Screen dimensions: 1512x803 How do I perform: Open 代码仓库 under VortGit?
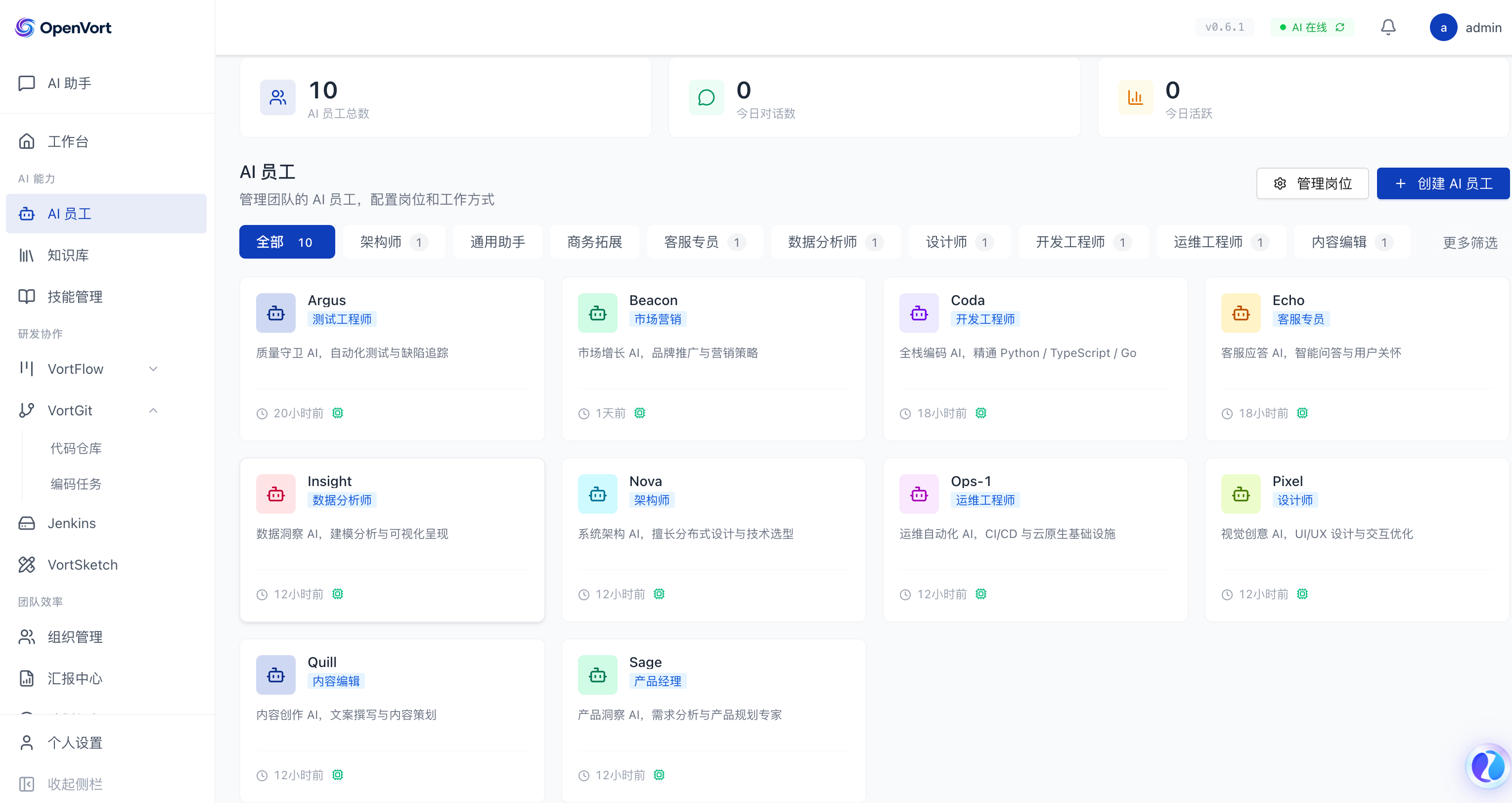(76, 448)
